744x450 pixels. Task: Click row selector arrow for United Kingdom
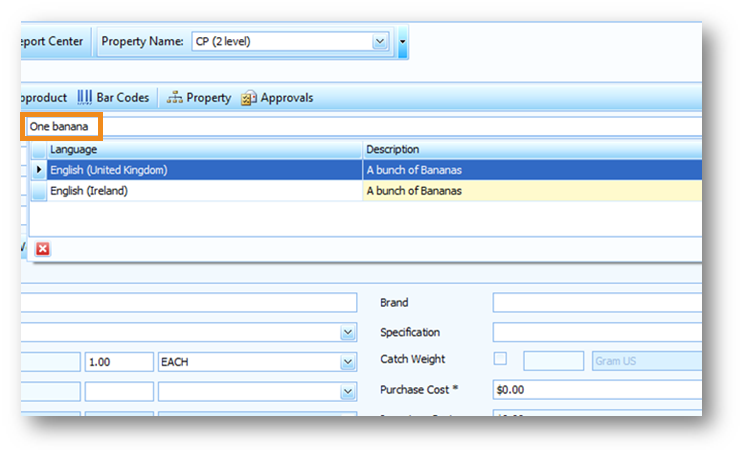pyautogui.click(x=39, y=170)
